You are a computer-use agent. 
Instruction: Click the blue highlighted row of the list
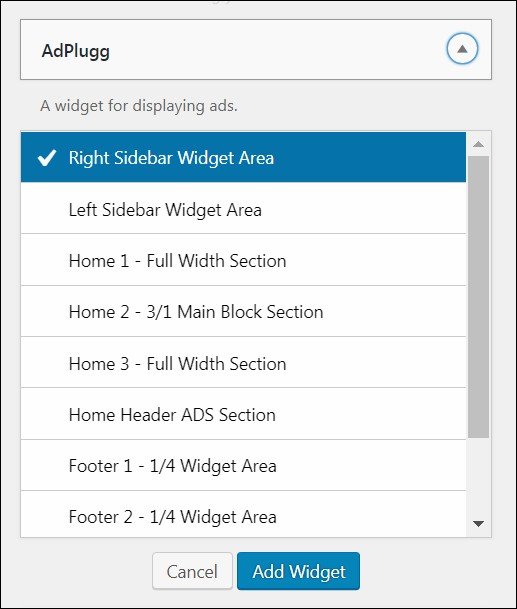pos(244,157)
